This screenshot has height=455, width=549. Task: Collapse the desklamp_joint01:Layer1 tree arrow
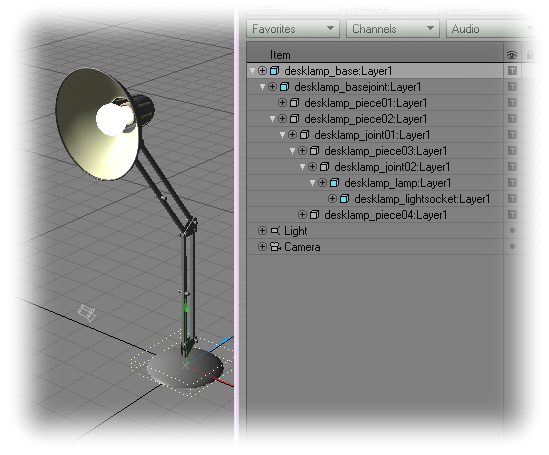point(282,135)
